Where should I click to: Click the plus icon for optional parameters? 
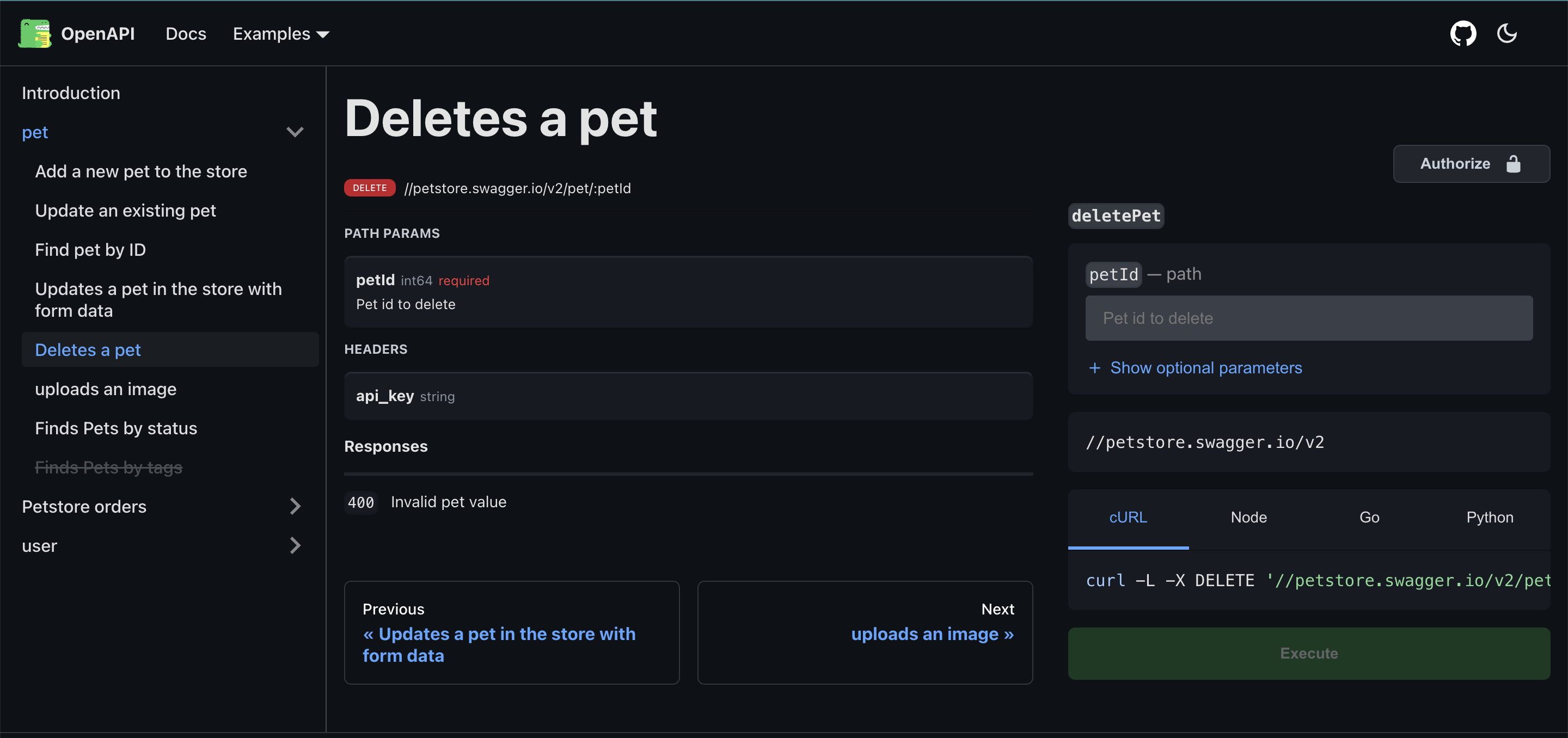coord(1094,367)
